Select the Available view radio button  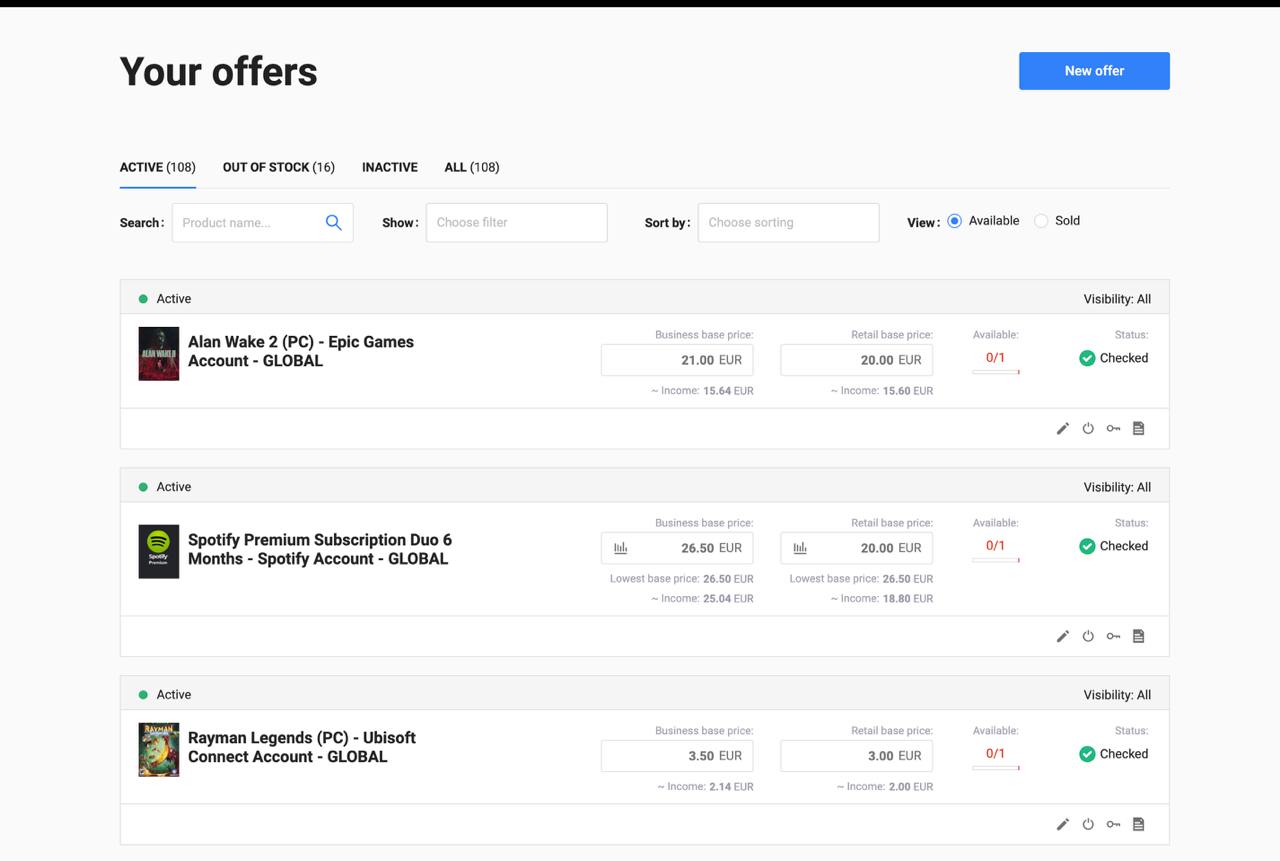[954, 221]
